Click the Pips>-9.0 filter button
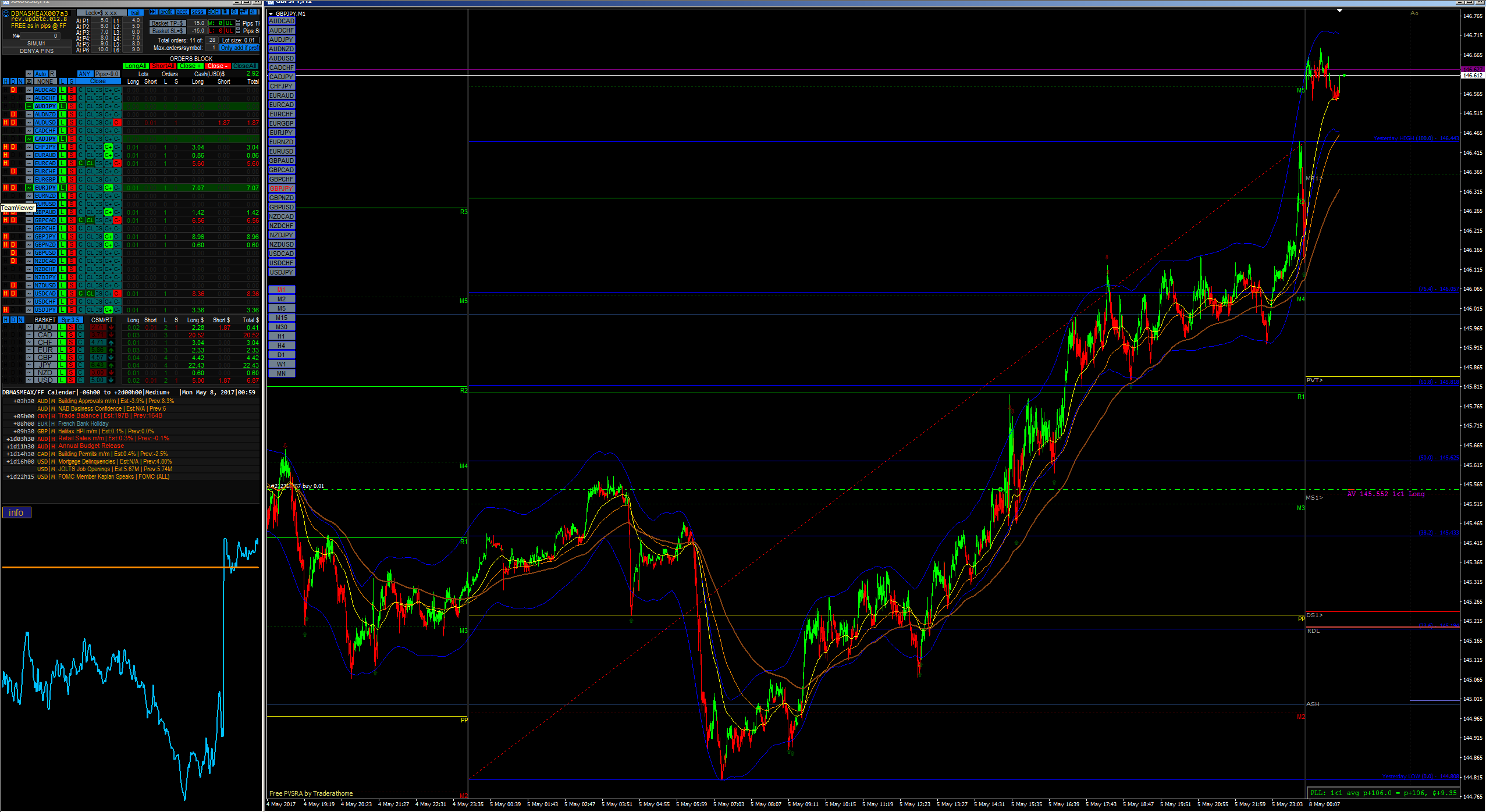Screen dimensions: 1486x812 (107, 74)
